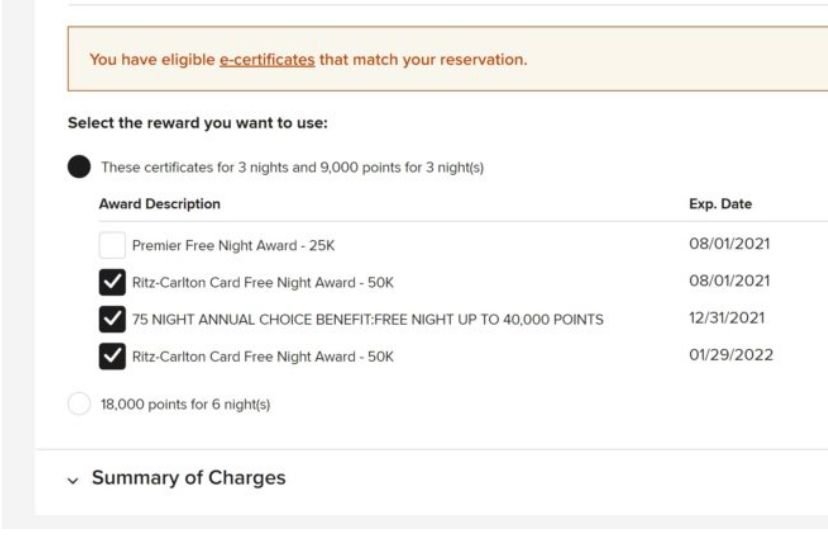Screen dimensions: 828x536
Task: Click the 12/31/2021 expiration date
Action: (729, 319)
